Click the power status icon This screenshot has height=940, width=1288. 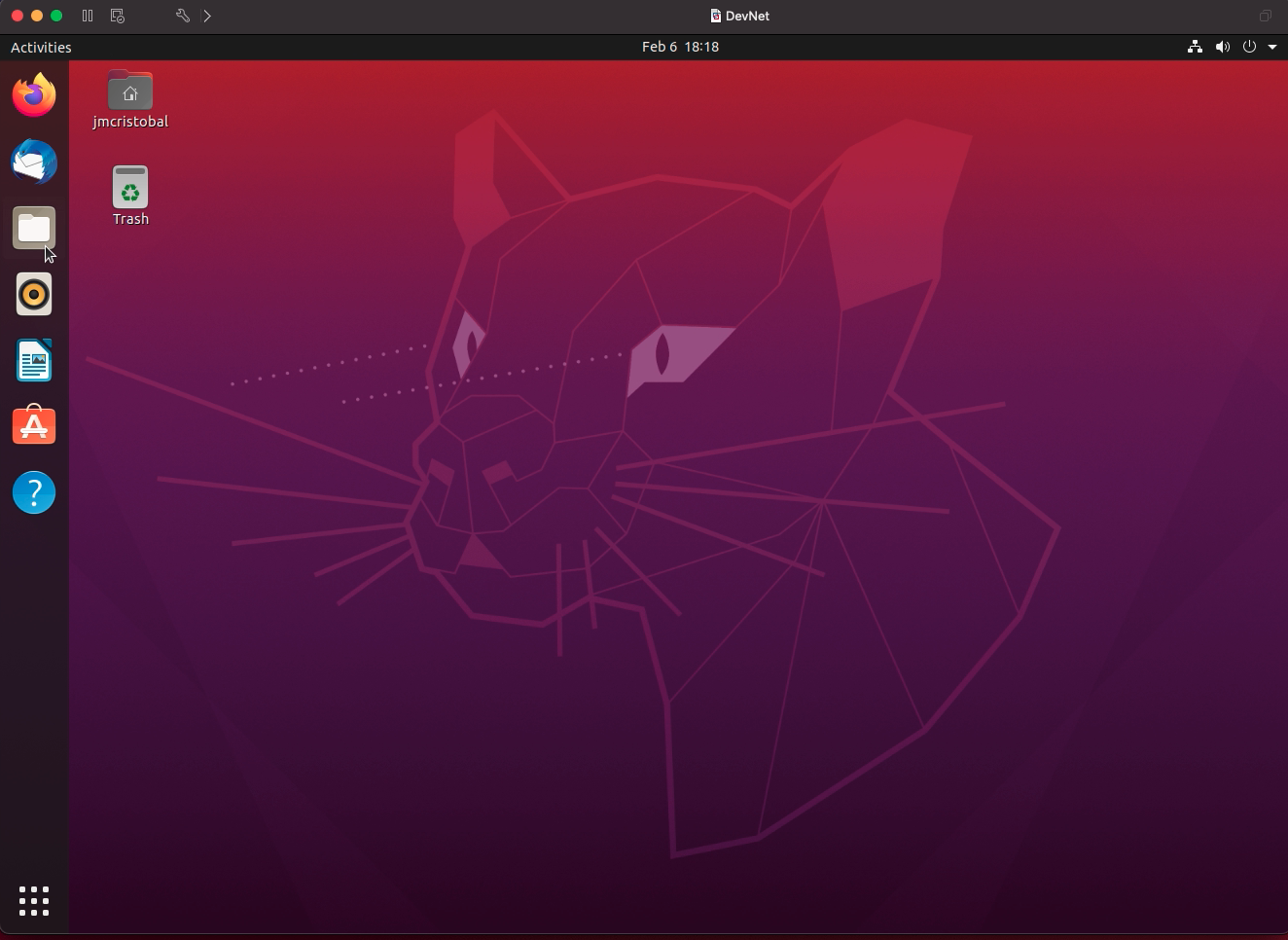pos(1249,47)
